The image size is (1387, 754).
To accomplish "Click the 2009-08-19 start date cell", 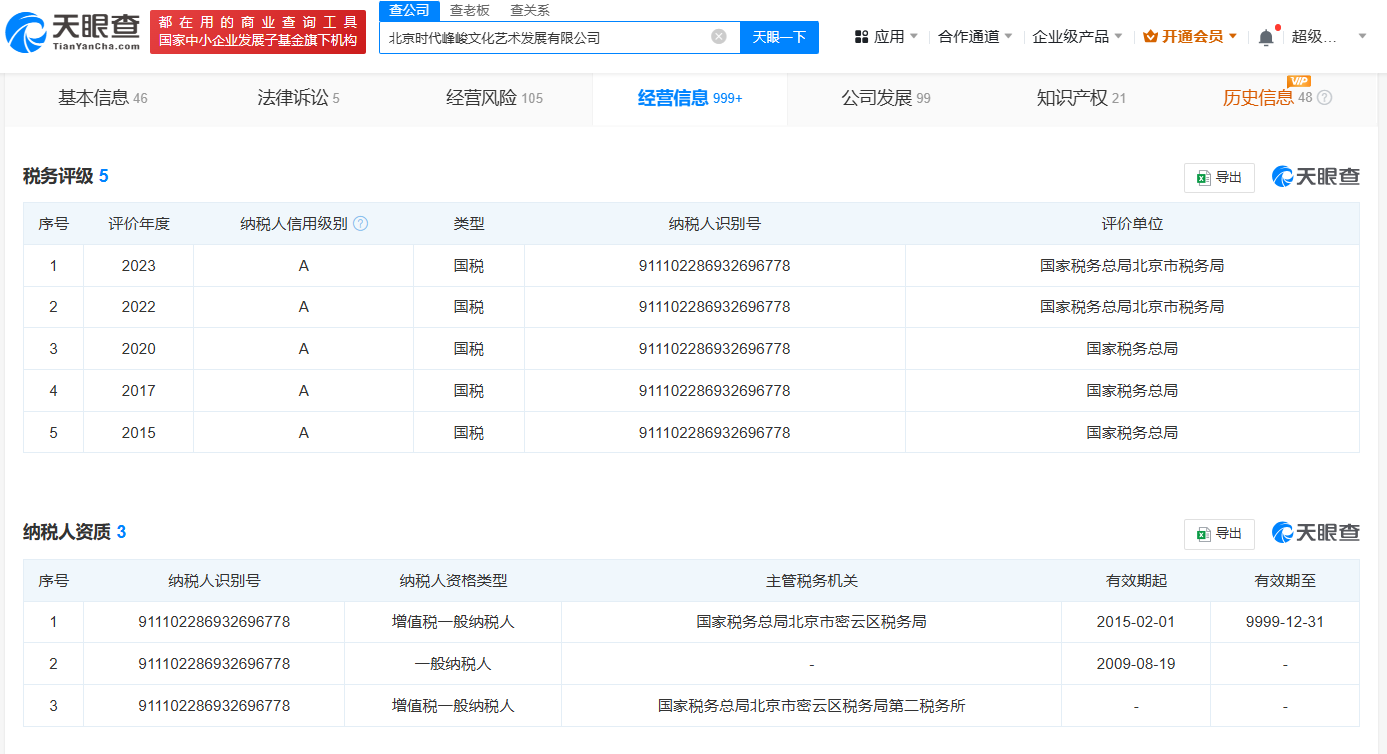I will [1136, 664].
